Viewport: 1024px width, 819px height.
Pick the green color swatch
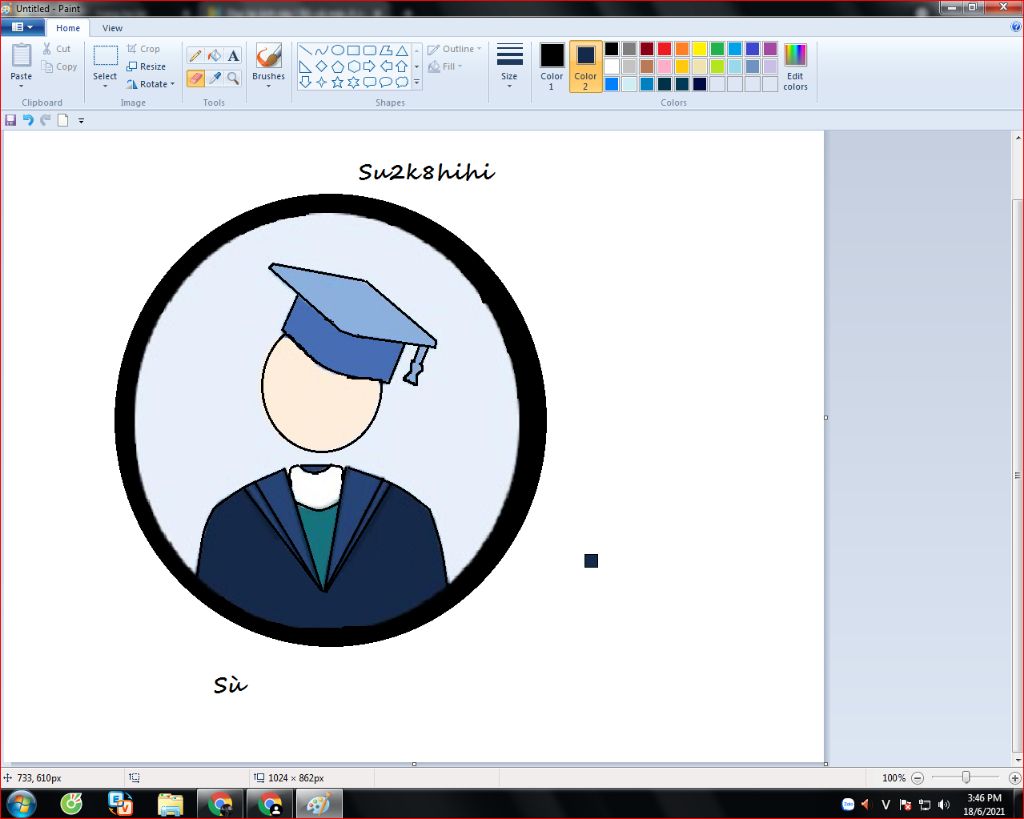[x=717, y=49]
